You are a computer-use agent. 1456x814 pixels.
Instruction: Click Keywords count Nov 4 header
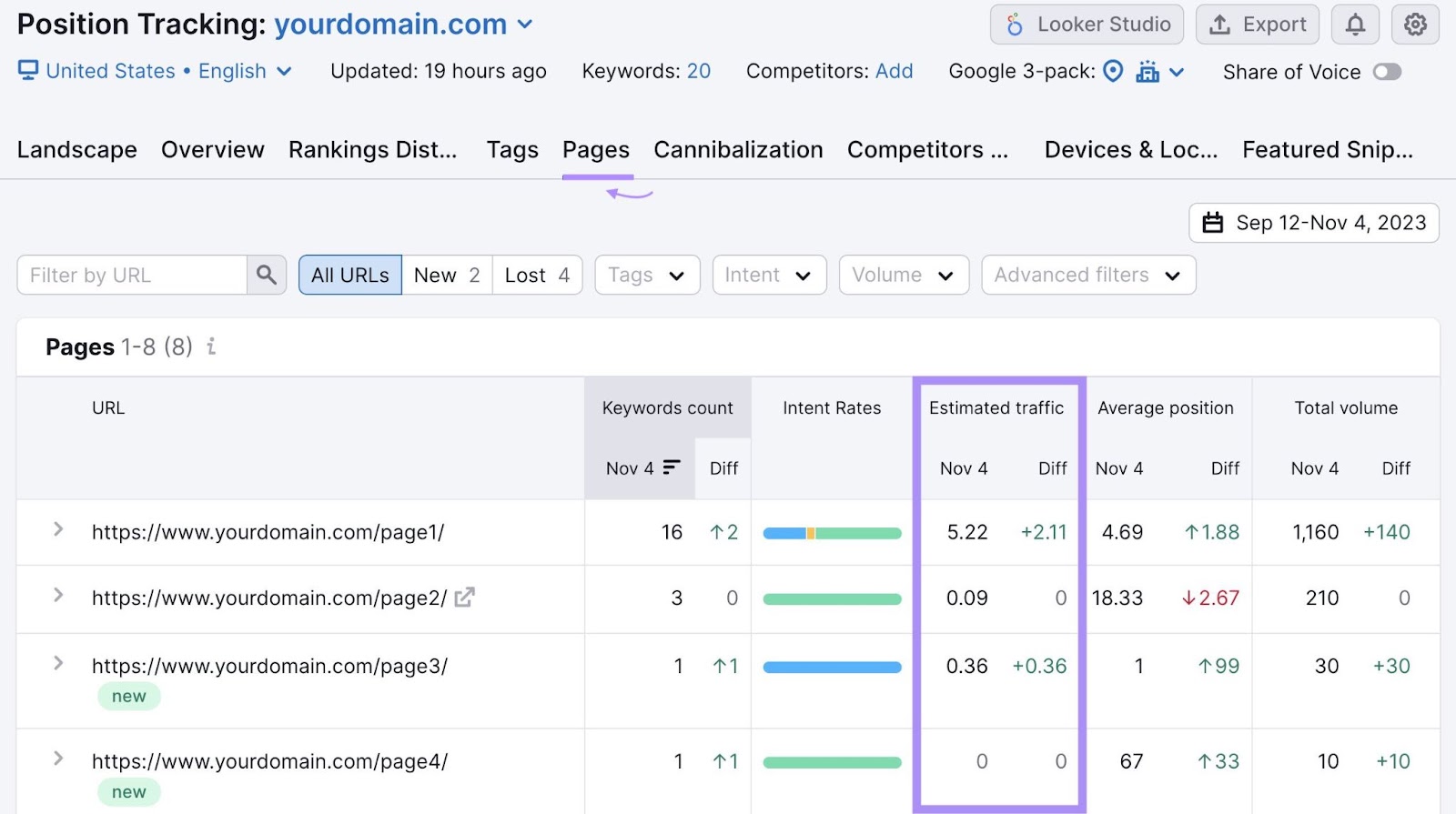pos(630,468)
